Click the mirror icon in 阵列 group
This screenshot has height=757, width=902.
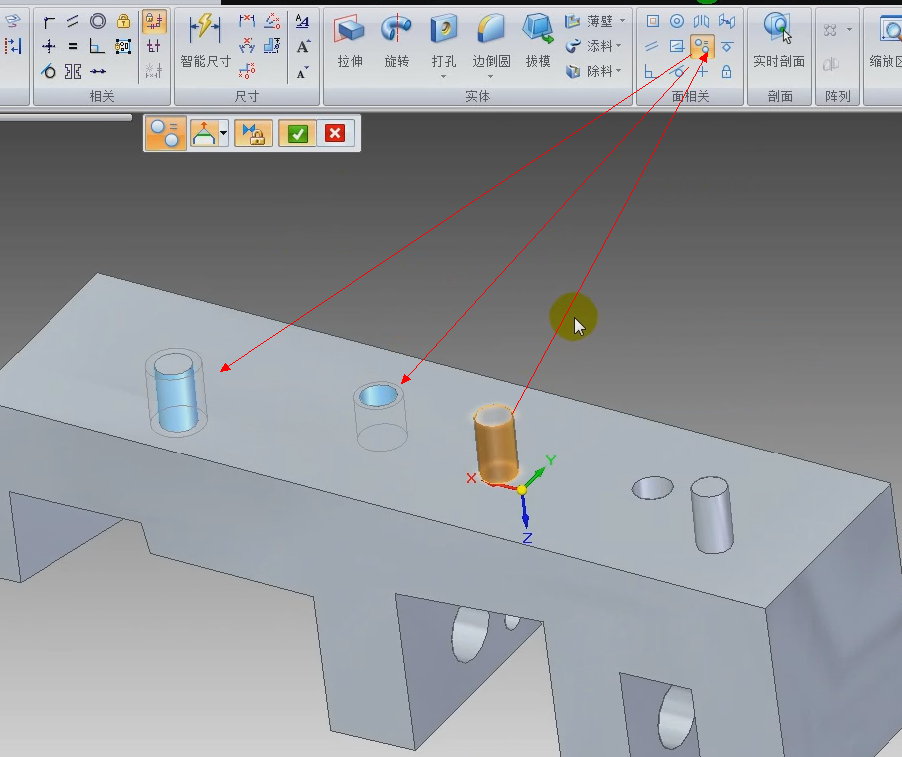[830, 64]
